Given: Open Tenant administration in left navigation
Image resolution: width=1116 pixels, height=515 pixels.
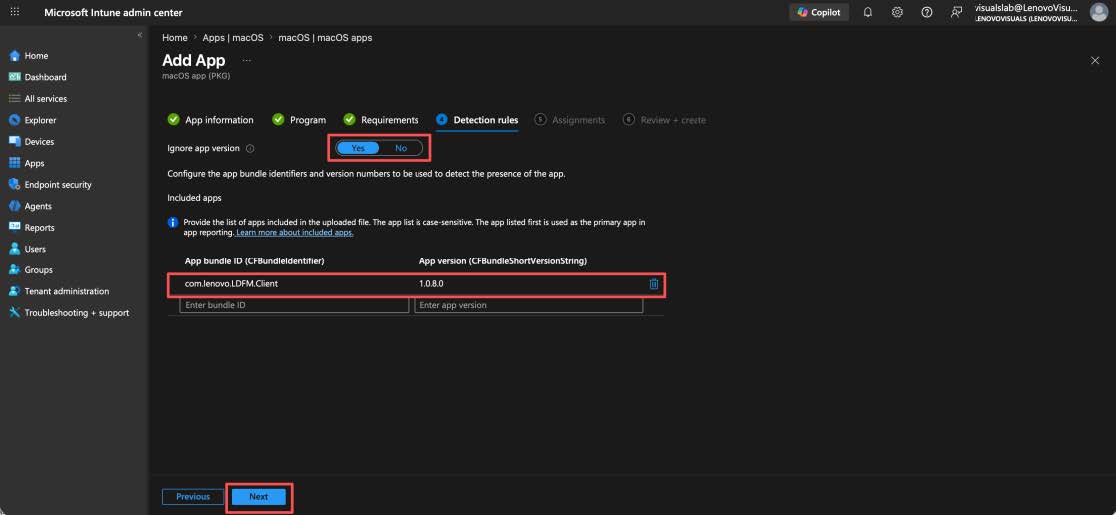Looking at the screenshot, I should click(x=67, y=291).
